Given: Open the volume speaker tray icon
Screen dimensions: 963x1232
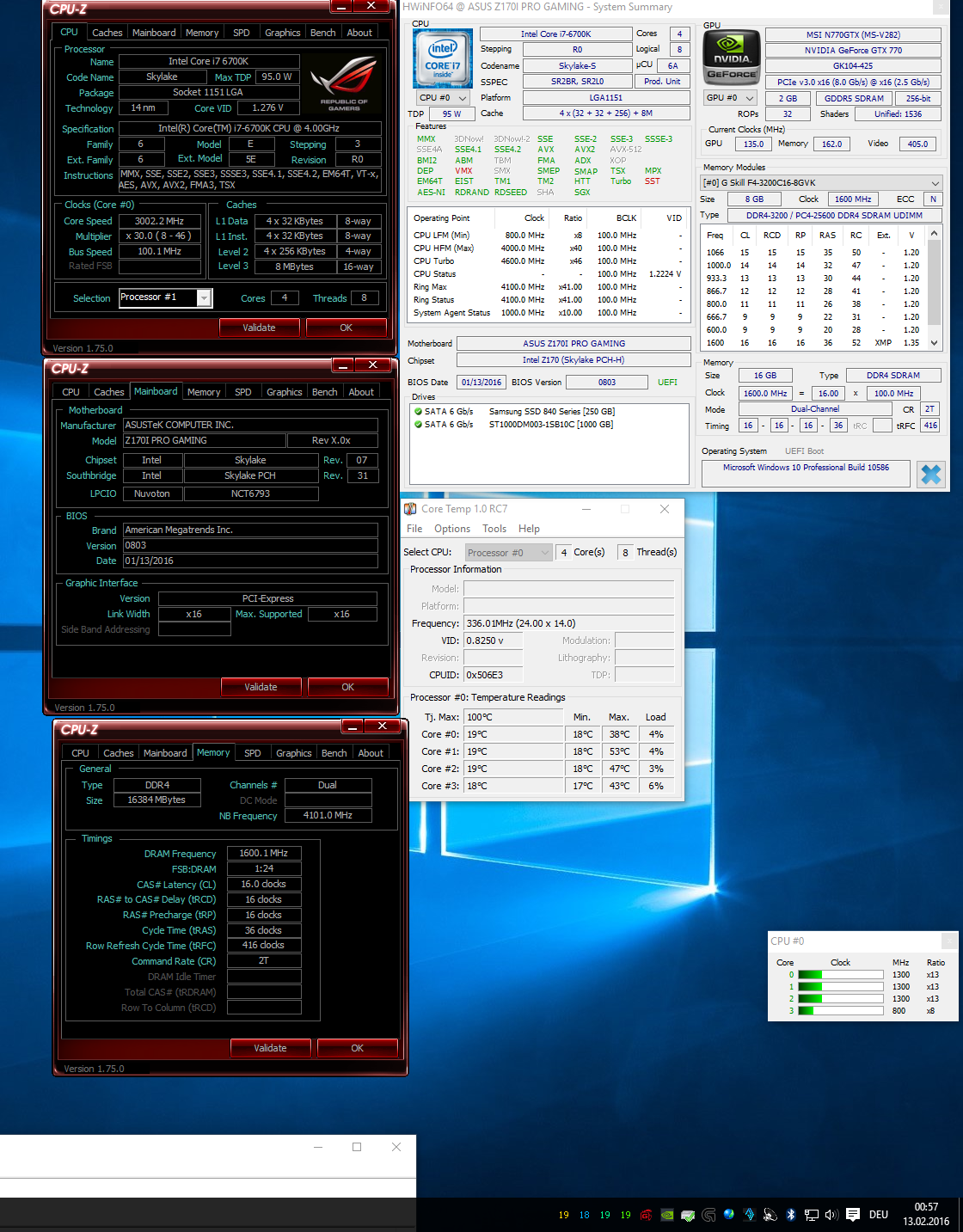Looking at the screenshot, I should [831, 1215].
